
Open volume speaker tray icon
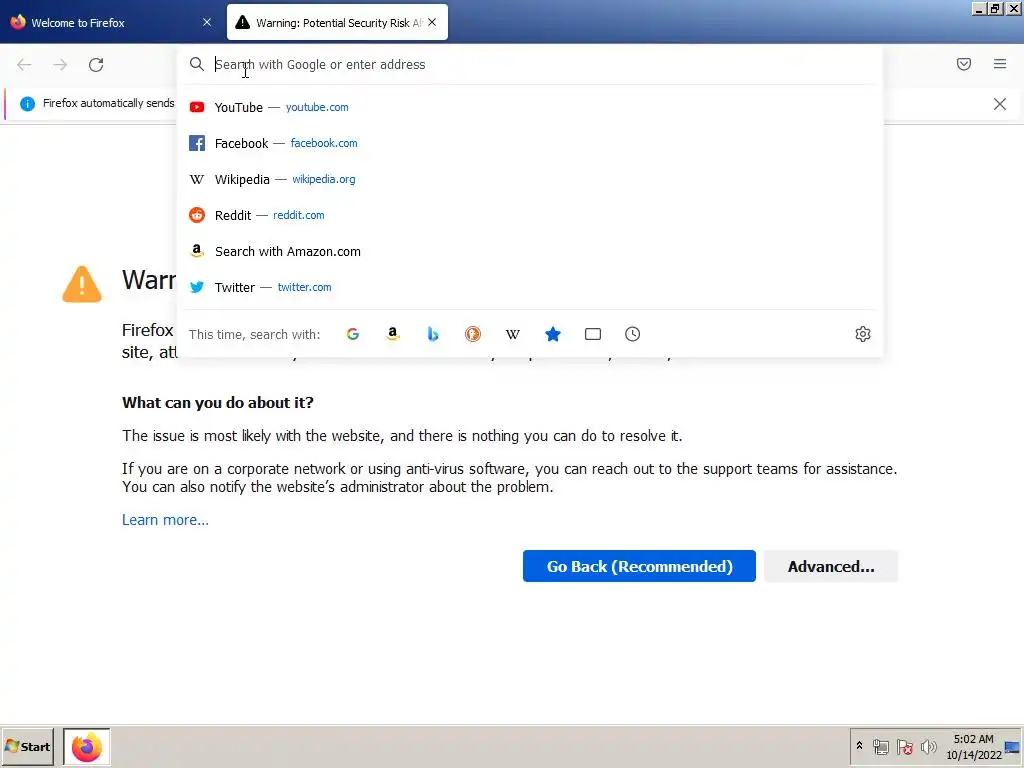pos(928,746)
